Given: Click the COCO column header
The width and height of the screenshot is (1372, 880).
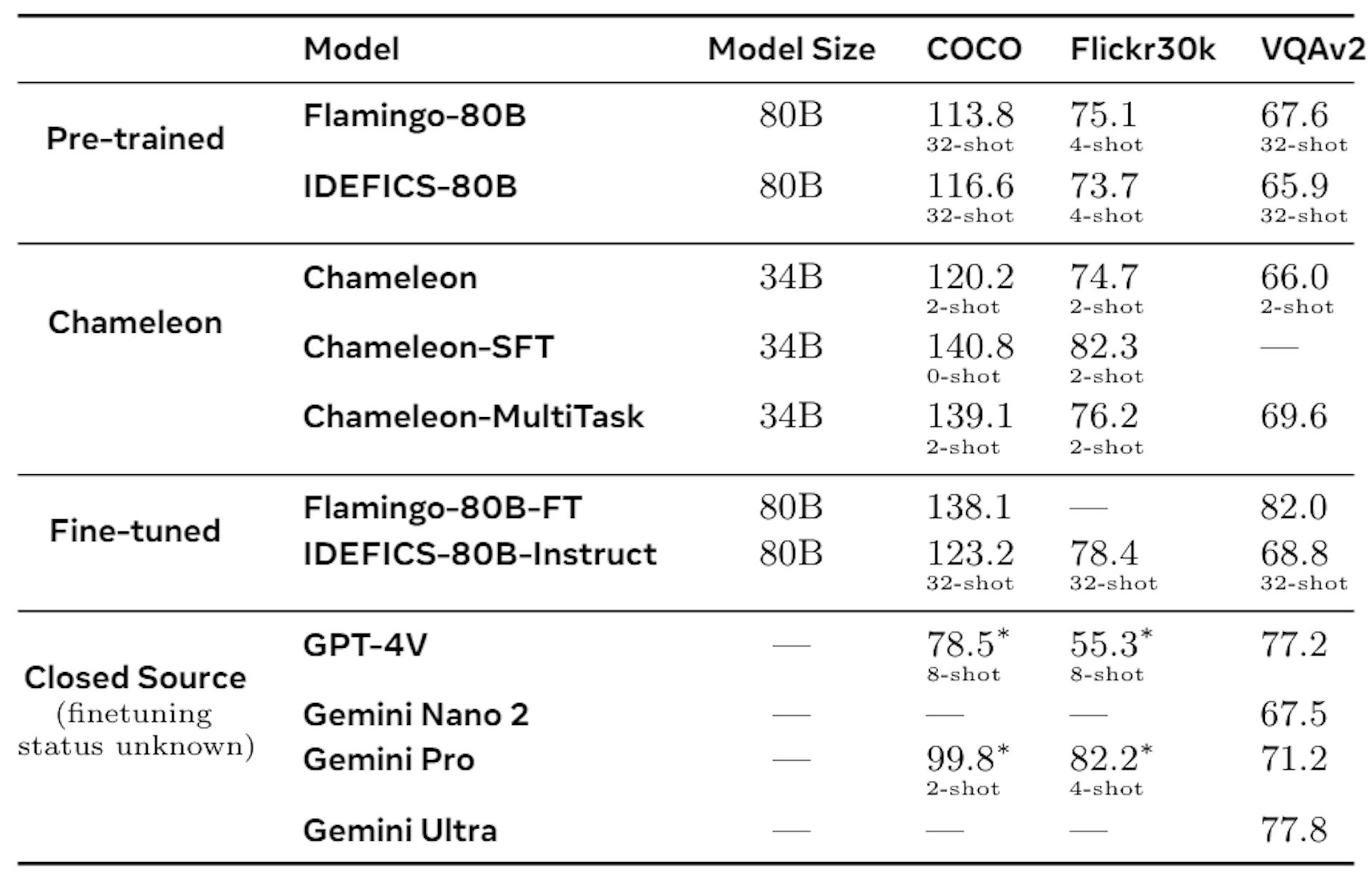Looking at the screenshot, I should pos(973,49).
